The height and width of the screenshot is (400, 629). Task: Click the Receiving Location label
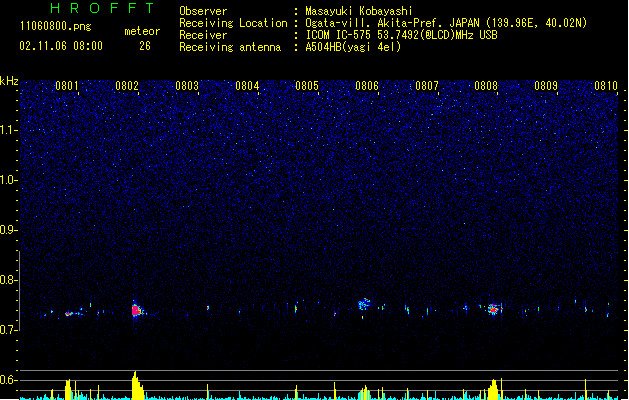pos(233,23)
